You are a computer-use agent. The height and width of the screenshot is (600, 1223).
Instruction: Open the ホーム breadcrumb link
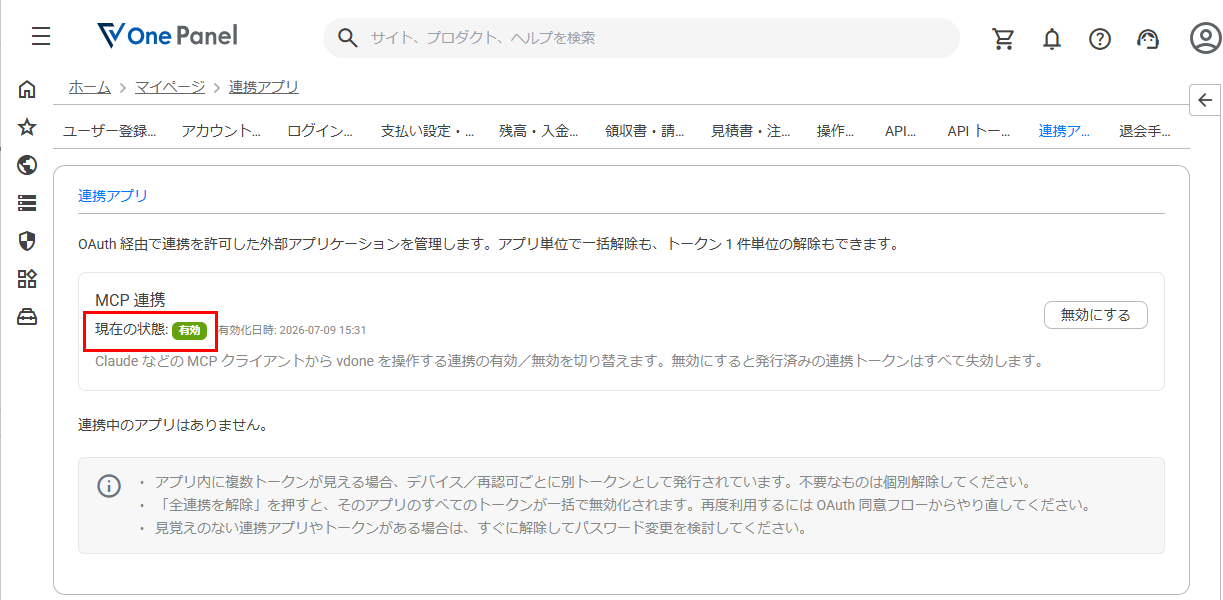(90, 87)
